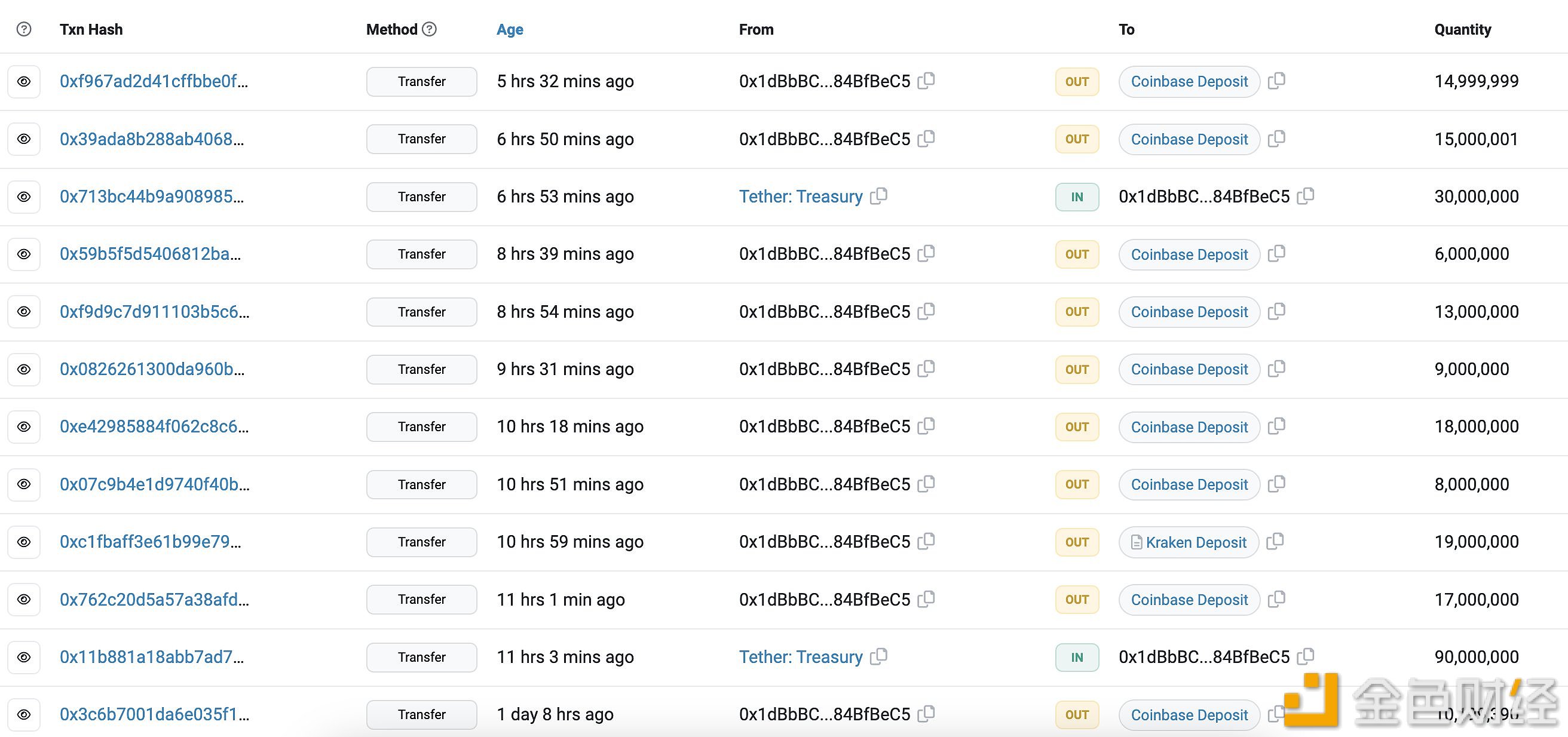Image resolution: width=1568 pixels, height=737 pixels.
Task: Copy To address in 6 hrs 53 mins row
Action: coord(1306,196)
